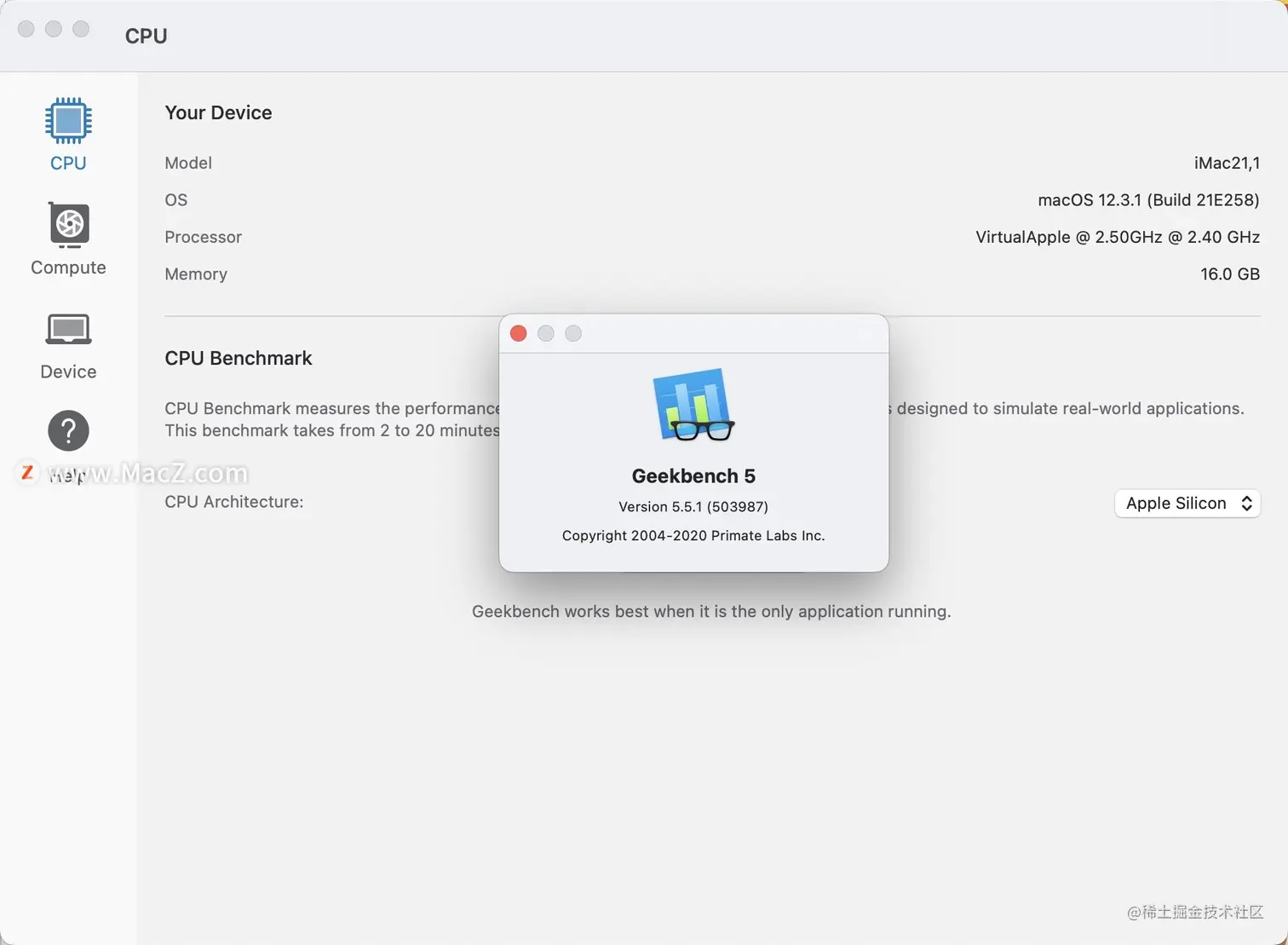Click the Processor label
1288x945 pixels.
(203, 237)
